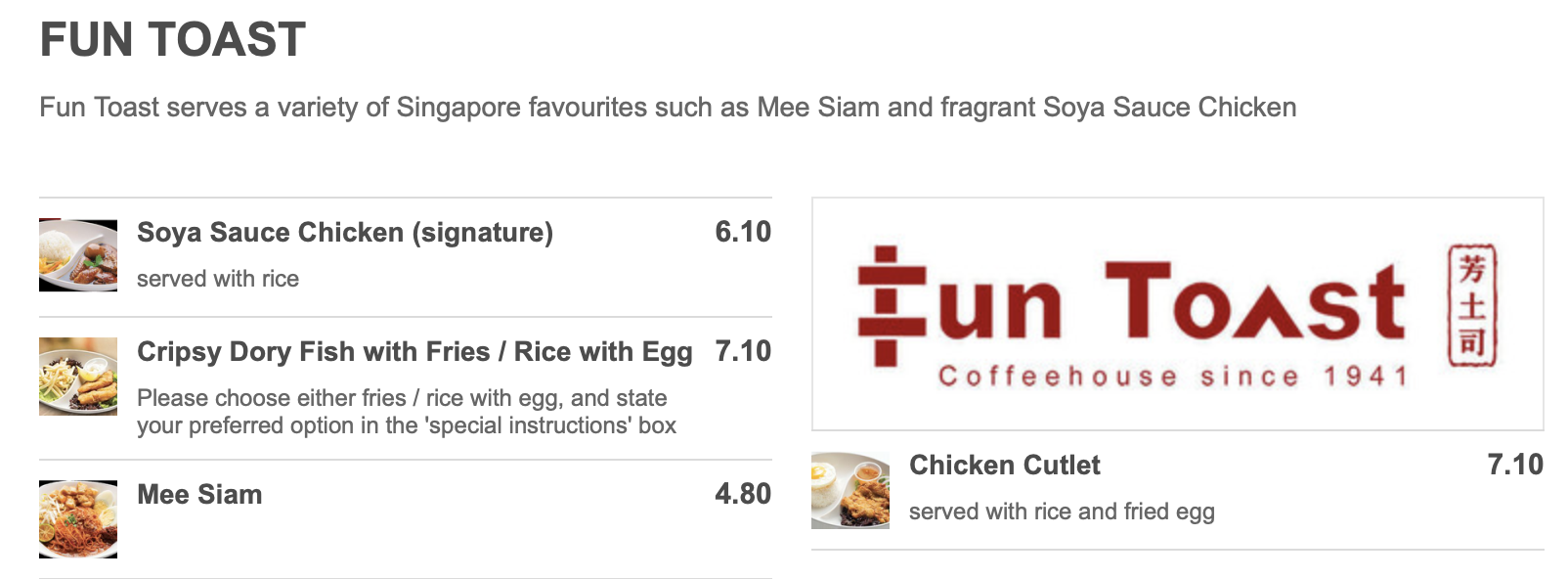Open the Crispy Dory Fish dish photo
The height and width of the screenshot is (579, 1568).
pos(78,377)
